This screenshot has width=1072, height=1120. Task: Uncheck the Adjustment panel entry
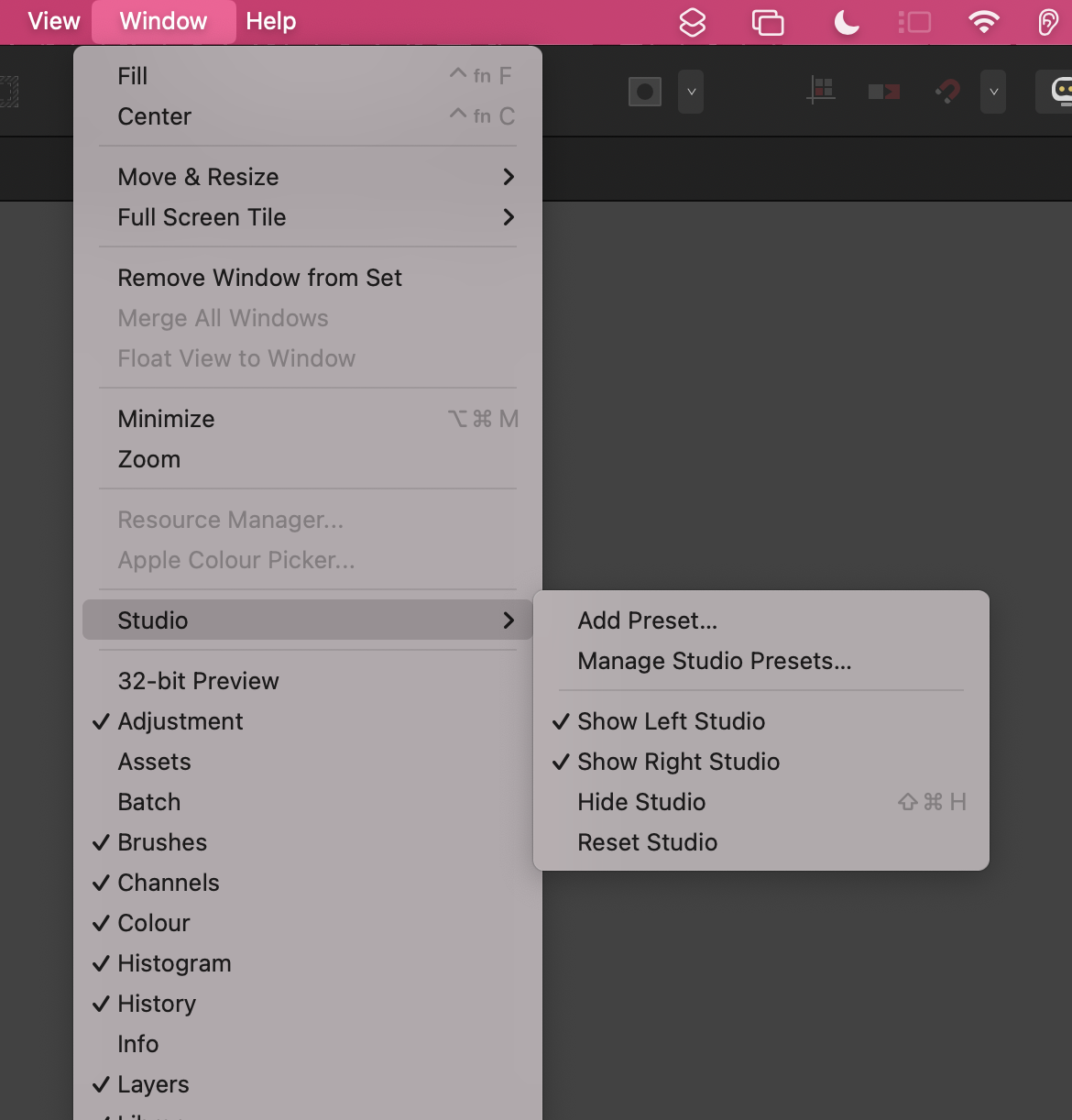(180, 721)
